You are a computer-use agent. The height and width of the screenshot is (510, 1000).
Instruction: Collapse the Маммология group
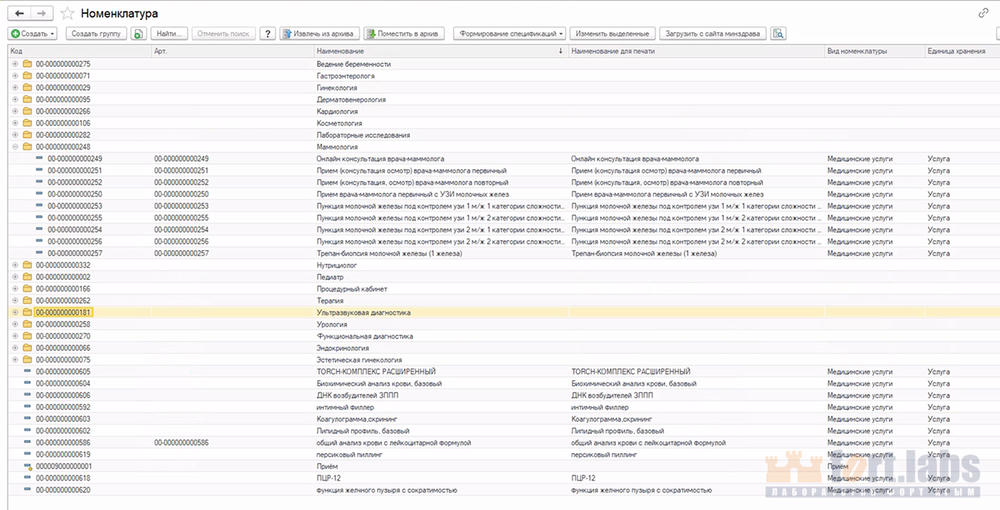(x=14, y=147)
